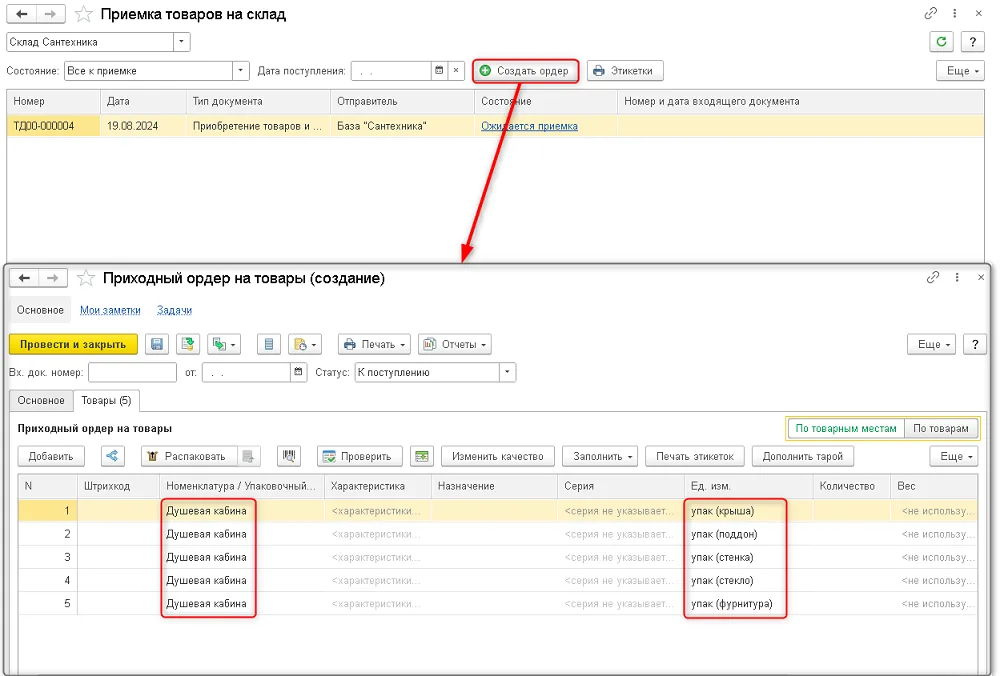Add Приходный ордер form to favorites (star)

[x=86, y=278]
